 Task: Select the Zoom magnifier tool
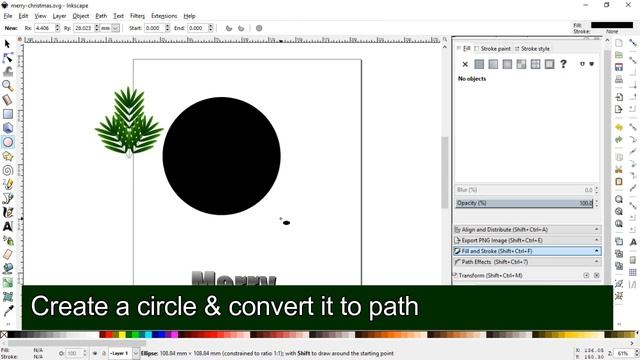[7, 86]
